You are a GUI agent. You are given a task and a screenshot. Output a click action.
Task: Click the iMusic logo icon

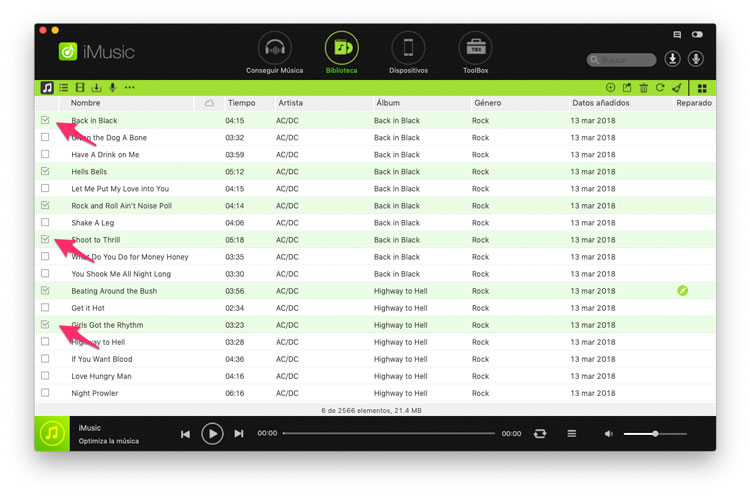(x=68, y=51)
